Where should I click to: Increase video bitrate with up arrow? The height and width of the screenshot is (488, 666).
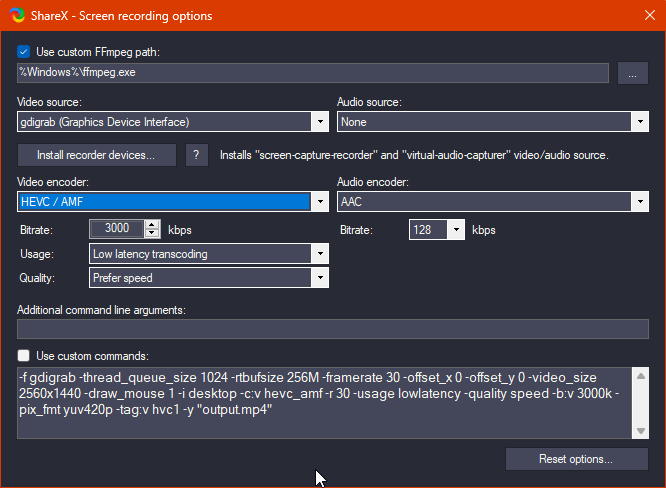tap(152, 225)
